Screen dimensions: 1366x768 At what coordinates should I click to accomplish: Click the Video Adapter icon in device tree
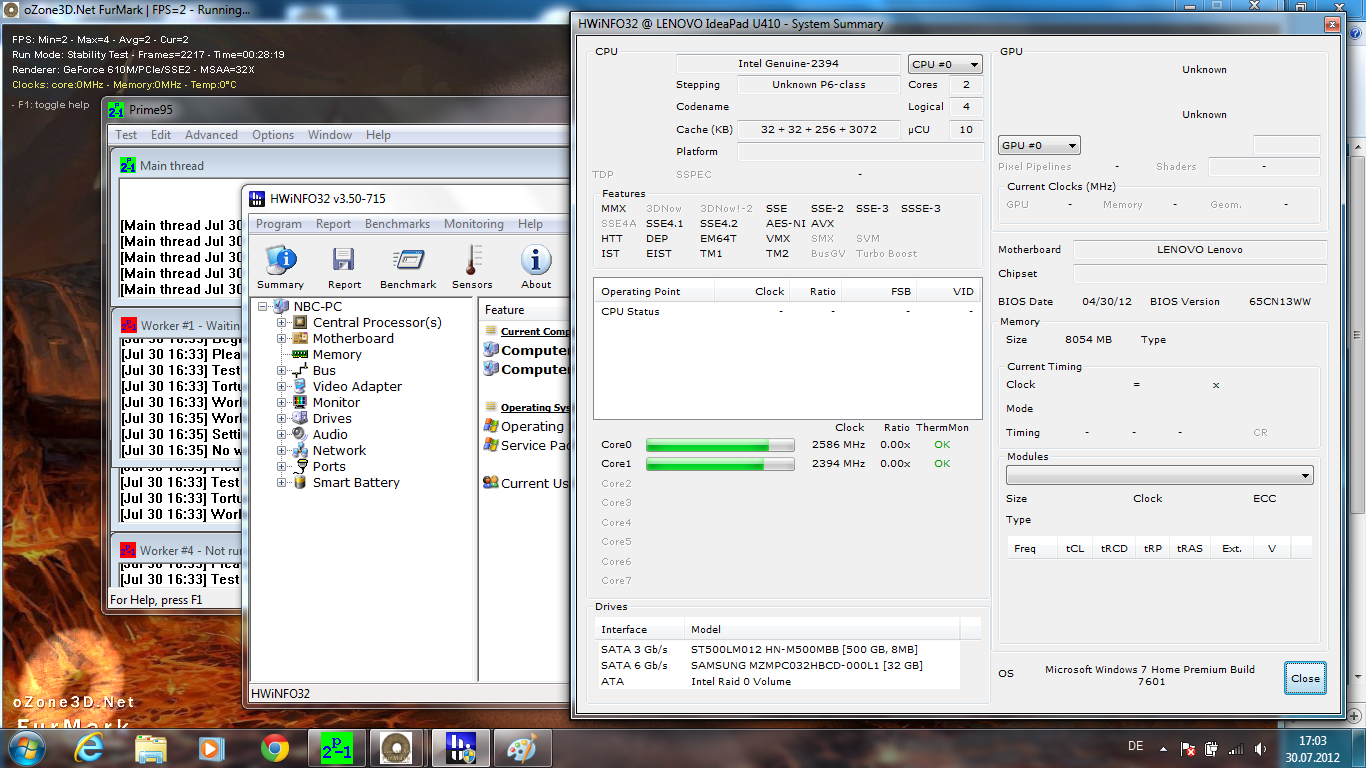[x=299, y=386]
